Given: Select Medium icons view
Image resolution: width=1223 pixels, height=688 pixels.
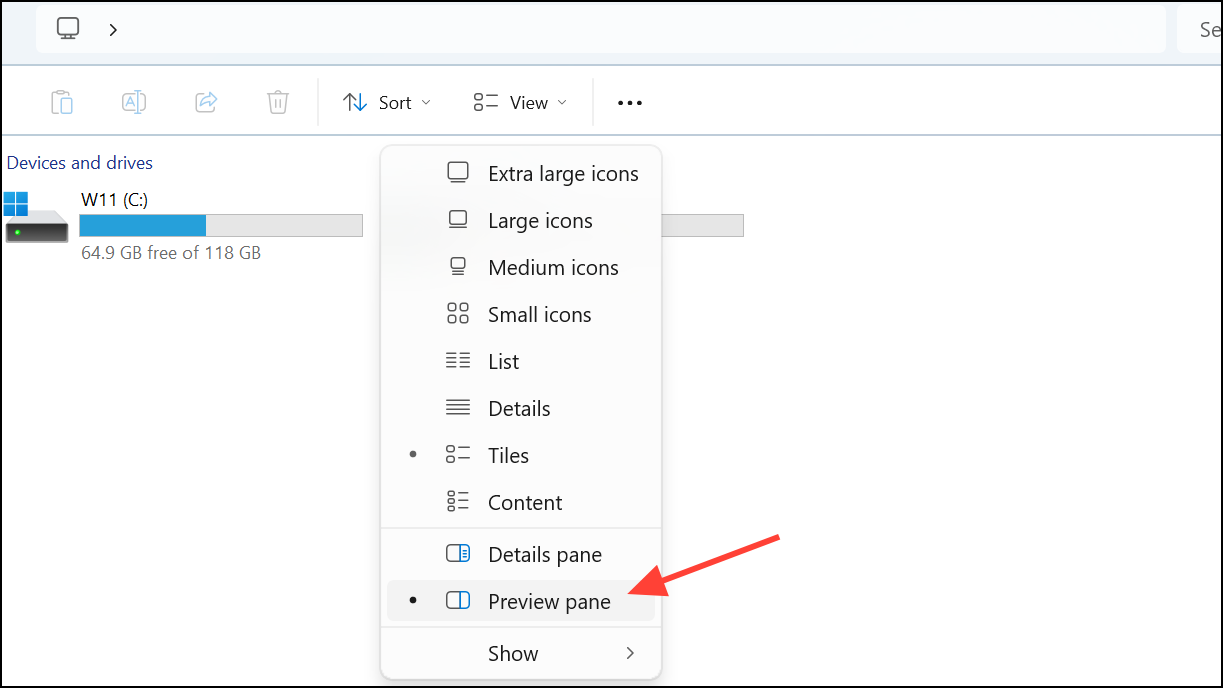Looking at the screenshot, I should click(552, 267).
